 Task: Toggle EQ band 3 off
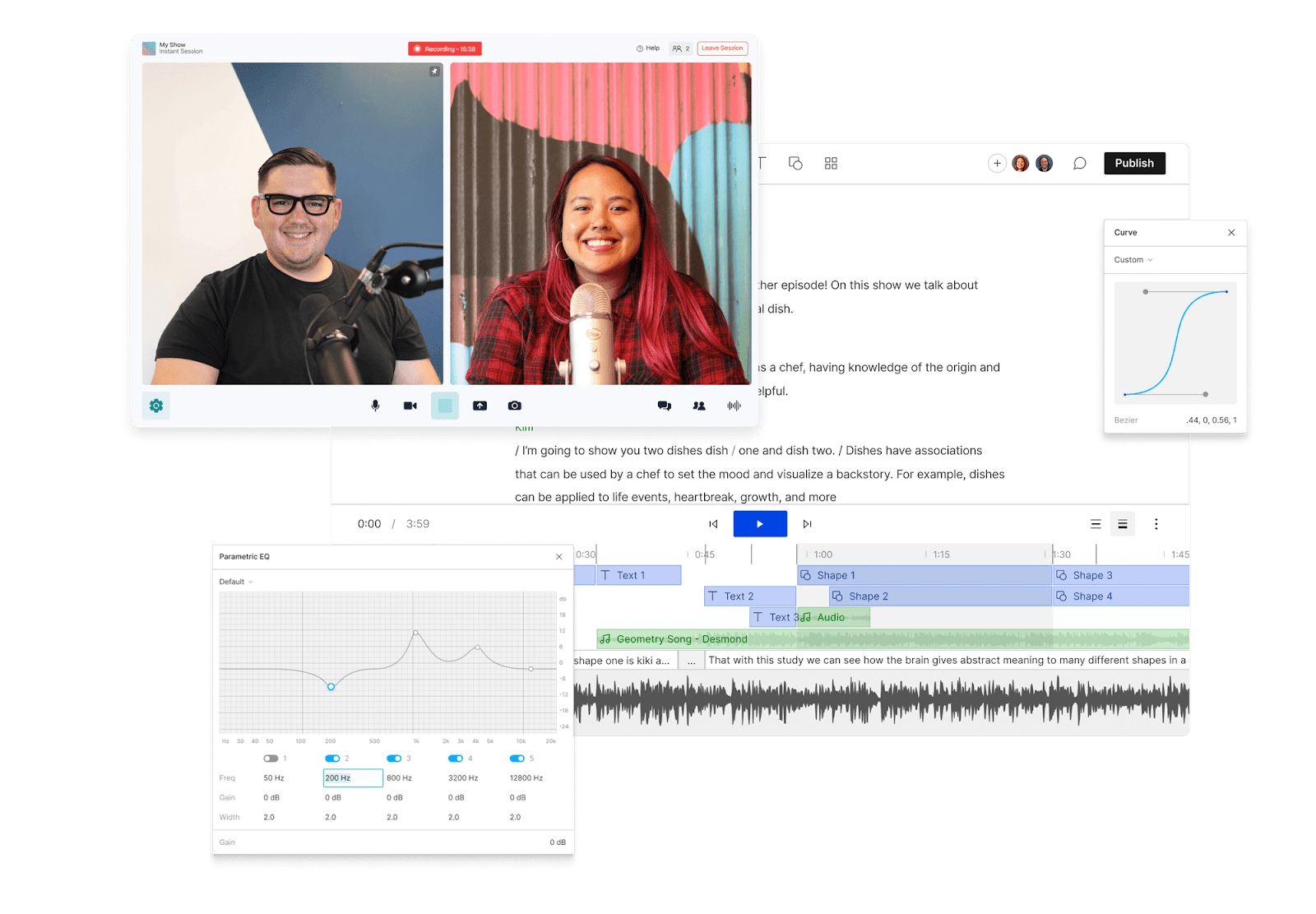click(394, 759)
